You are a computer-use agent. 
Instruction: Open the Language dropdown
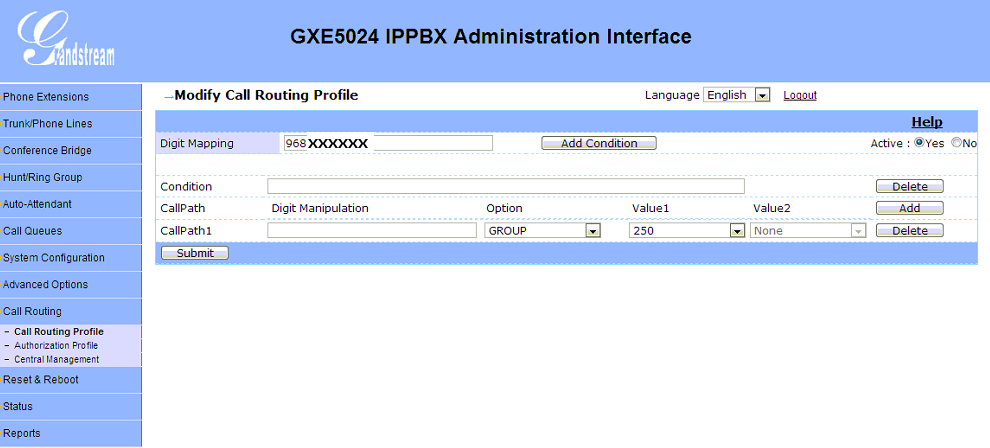click(x=736, y=95)
